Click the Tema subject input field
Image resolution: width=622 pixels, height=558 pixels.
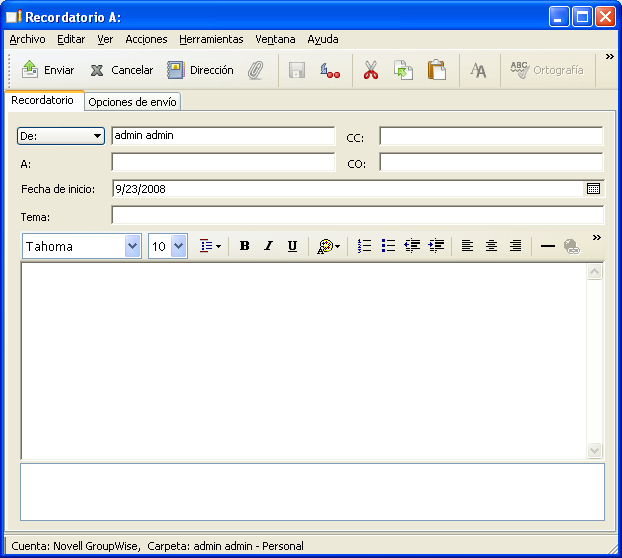[357, 215]
